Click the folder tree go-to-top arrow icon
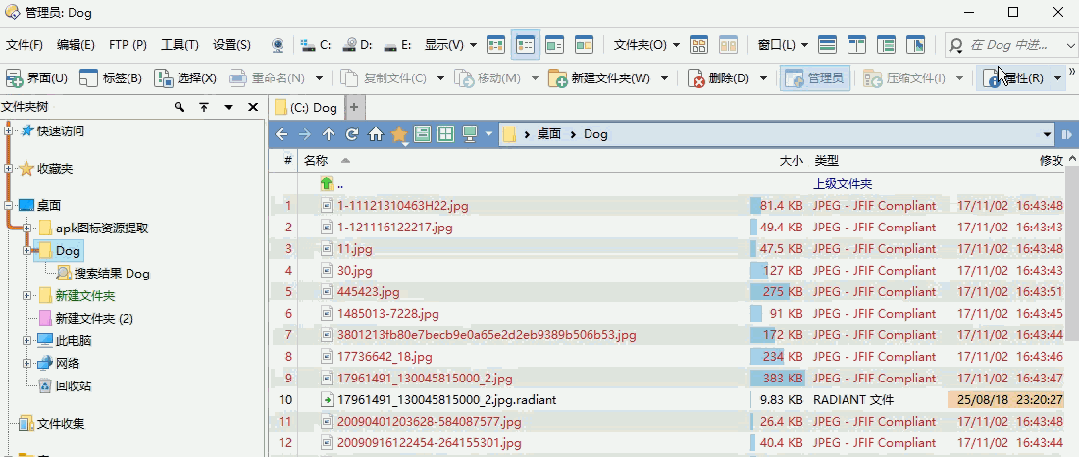This screenshot has height=457, width=1079. pos(204,107)
